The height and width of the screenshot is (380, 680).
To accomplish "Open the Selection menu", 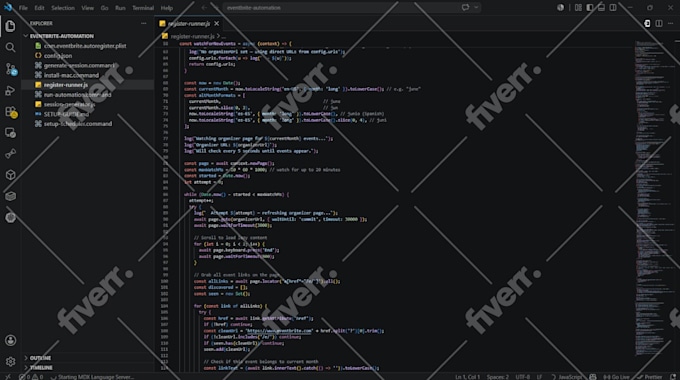I will tap(63, 8).
